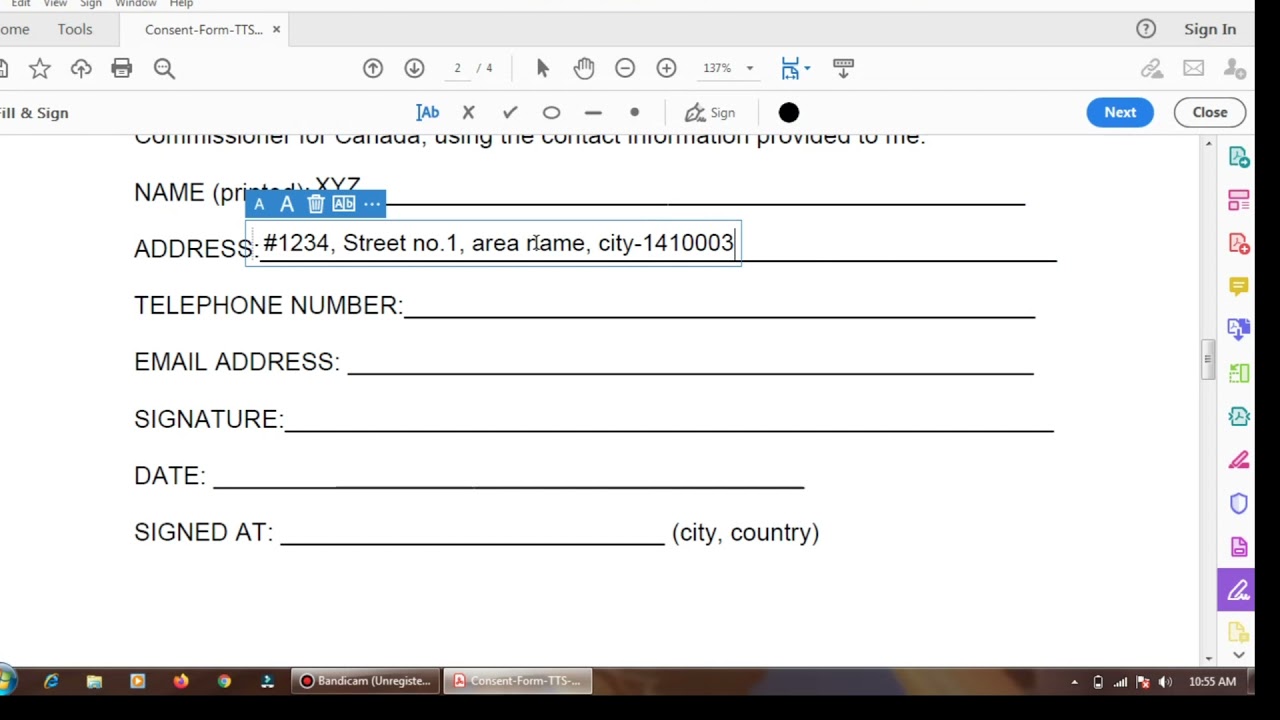Screen dimensions: 1280x720
Task: Click the share link icon
Action: coord(1152,68)
